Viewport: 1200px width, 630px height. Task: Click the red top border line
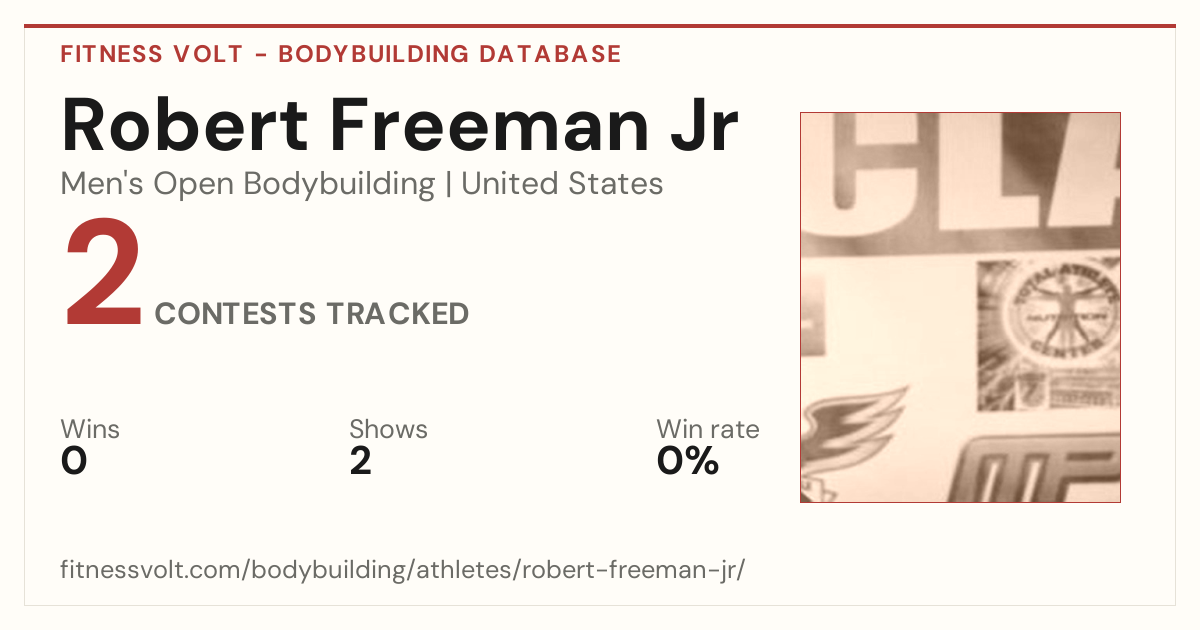[600, 26]
